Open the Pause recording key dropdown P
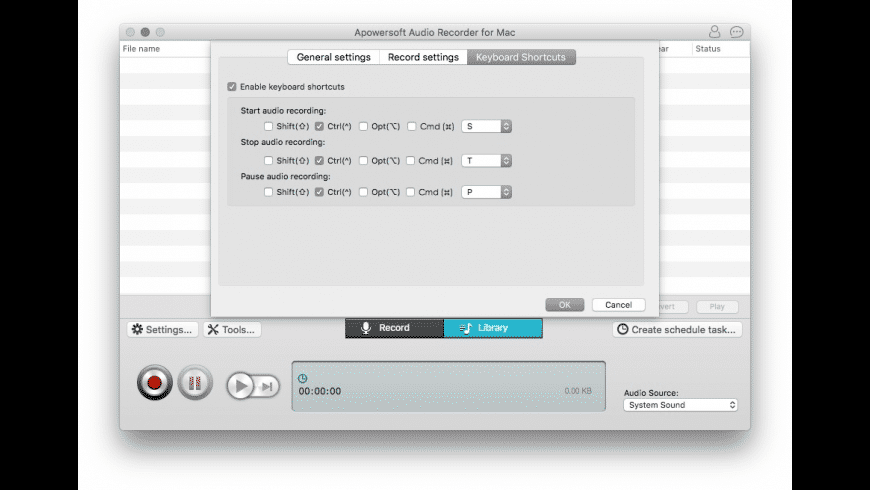This screenshot has height=490, width=870. [487, 192]
